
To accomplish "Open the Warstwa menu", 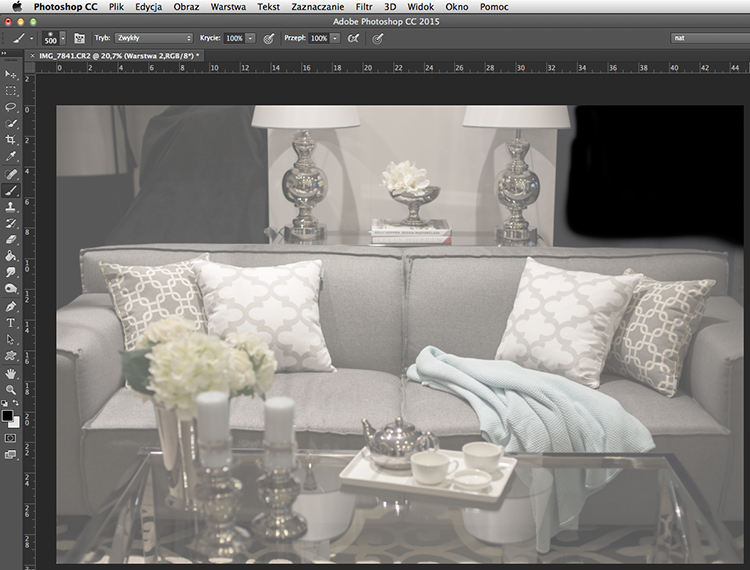I will click(x=228, y=7).
